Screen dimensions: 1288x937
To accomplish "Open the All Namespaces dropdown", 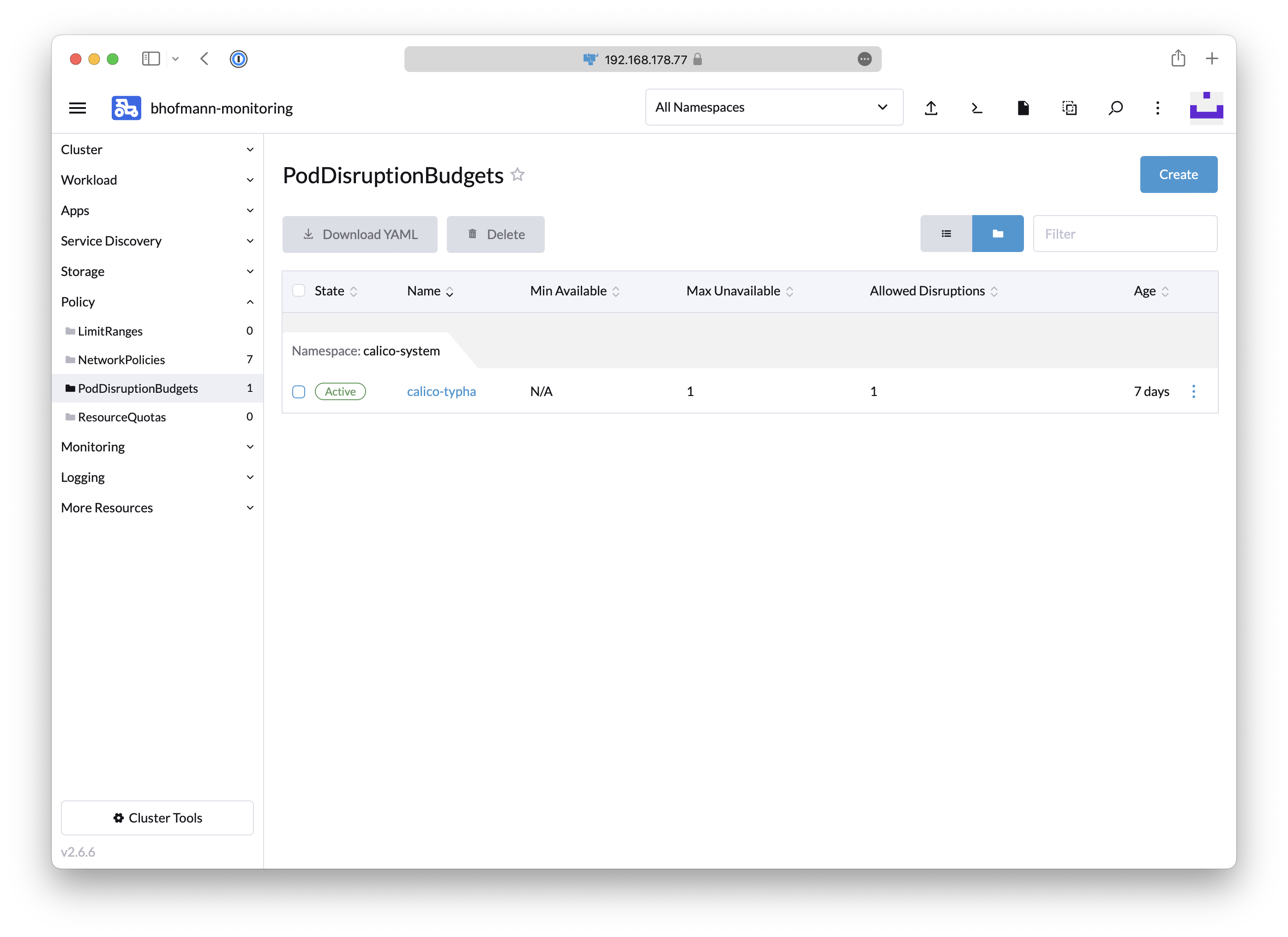I will tap(774, 108).
